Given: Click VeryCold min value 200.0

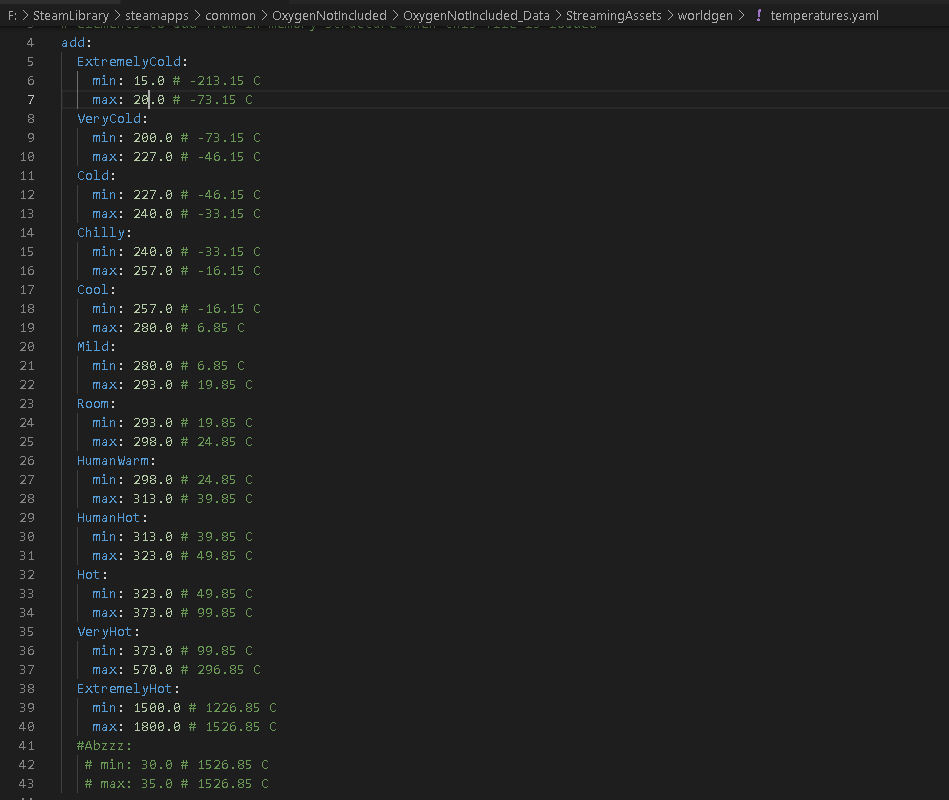Looking at the screenshot, I should pyautogui.click(x=153, y=138).
